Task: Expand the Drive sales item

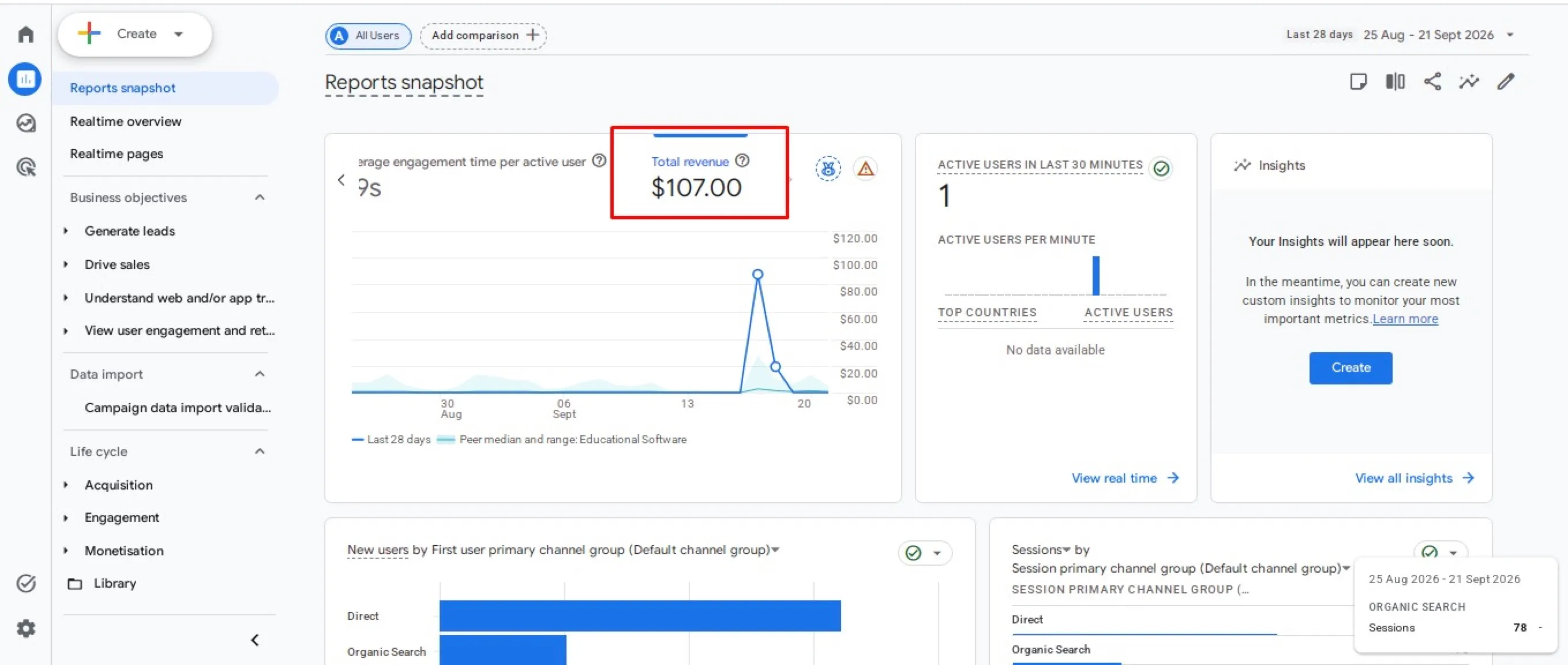Action: tap(66, 264)
